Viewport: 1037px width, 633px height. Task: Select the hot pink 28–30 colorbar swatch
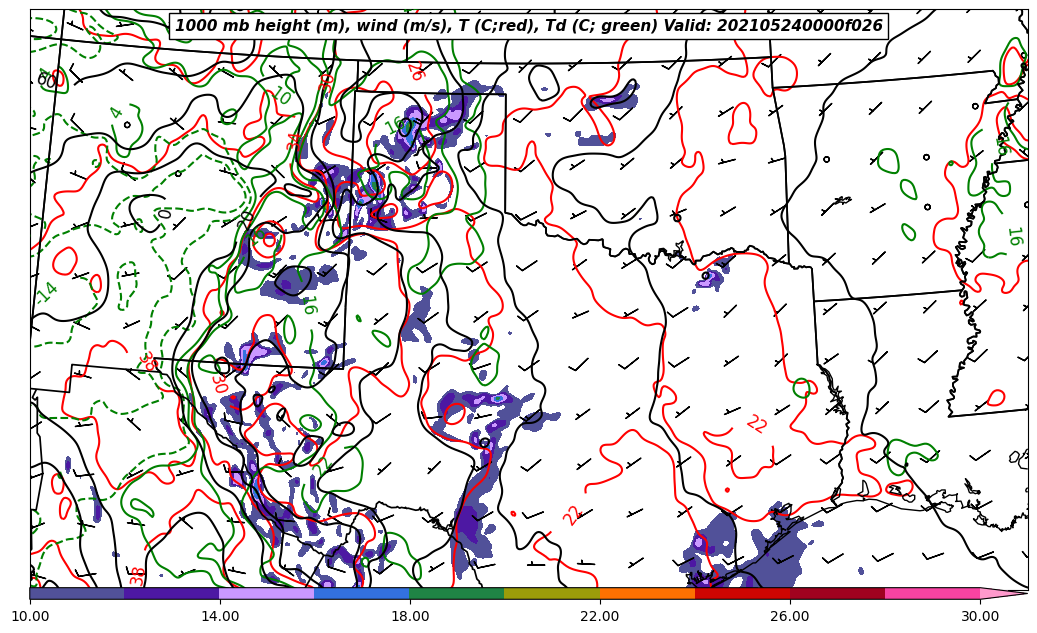tap(932, 593)
